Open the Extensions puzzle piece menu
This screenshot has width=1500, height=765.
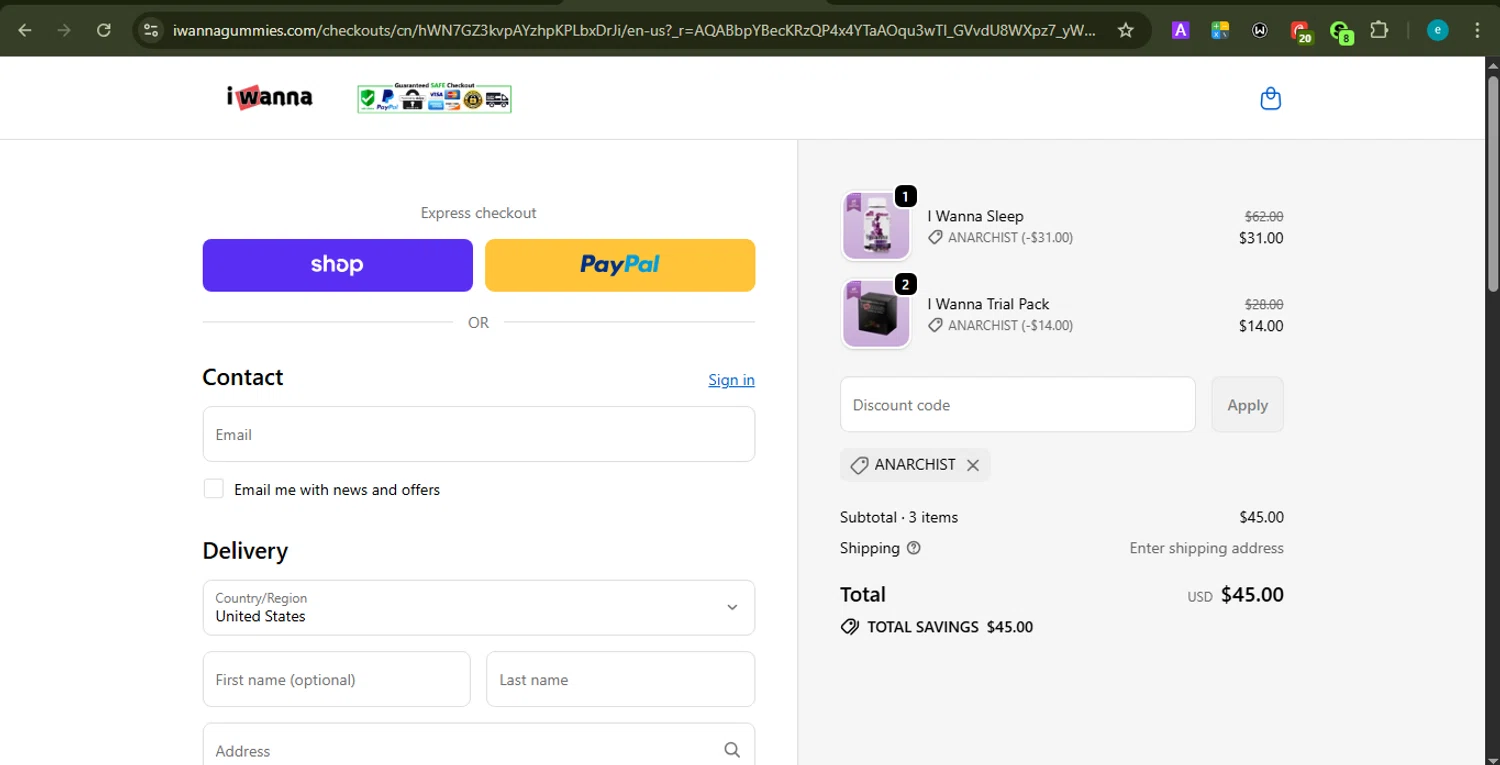1379,30
